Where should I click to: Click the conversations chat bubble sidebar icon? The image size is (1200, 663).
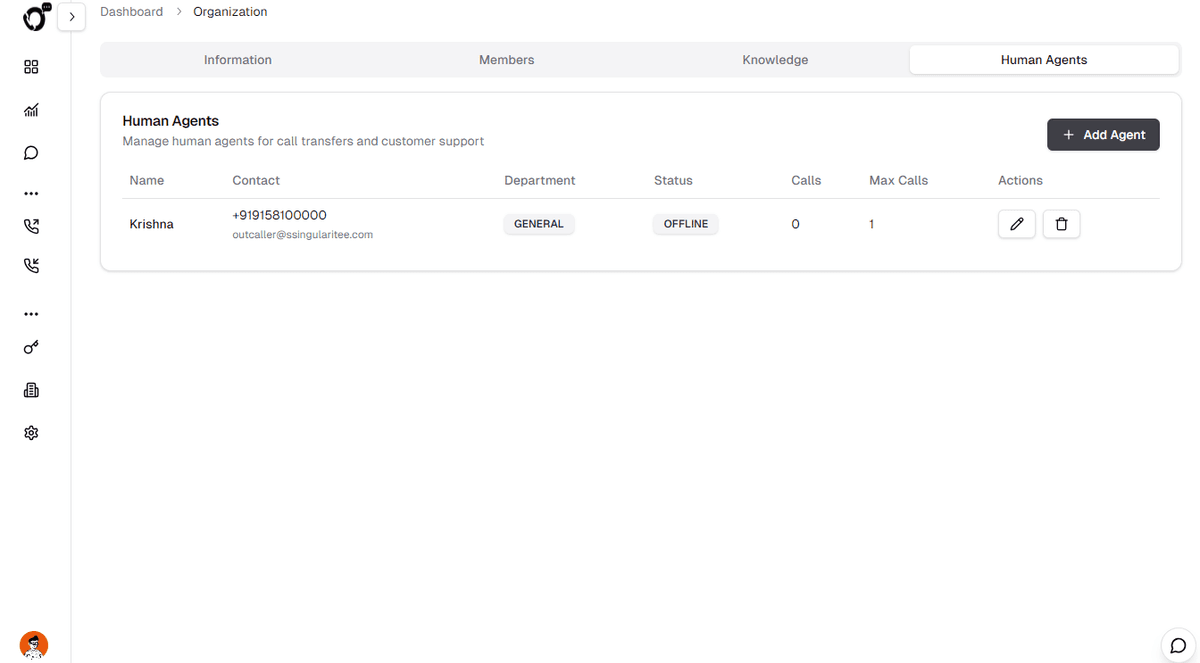31,153
